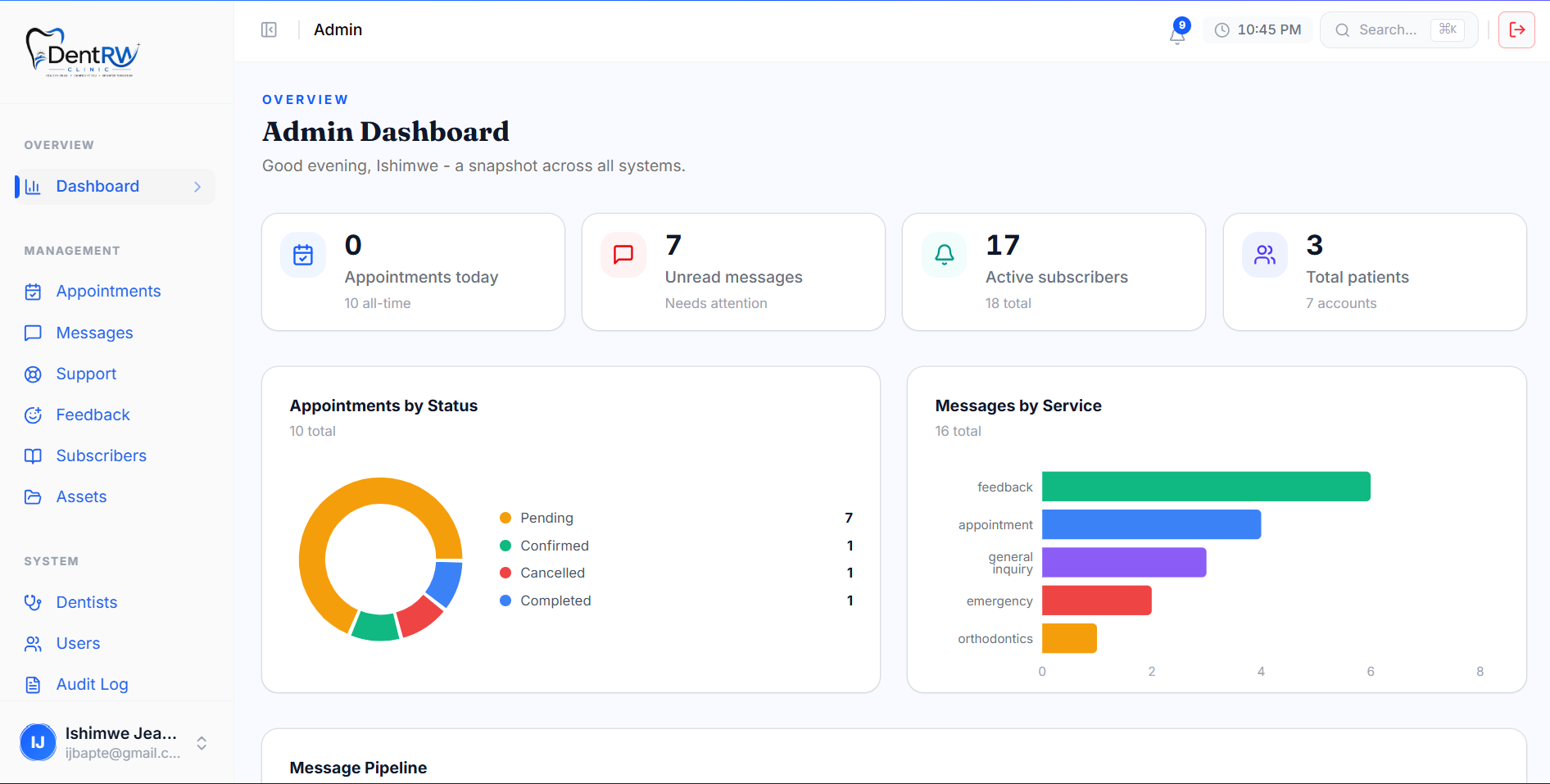This screenshot has width=1550, height=784.
Task: Click the '10 all-time' text
Action: pyautogui.click(x=378, y=303)
